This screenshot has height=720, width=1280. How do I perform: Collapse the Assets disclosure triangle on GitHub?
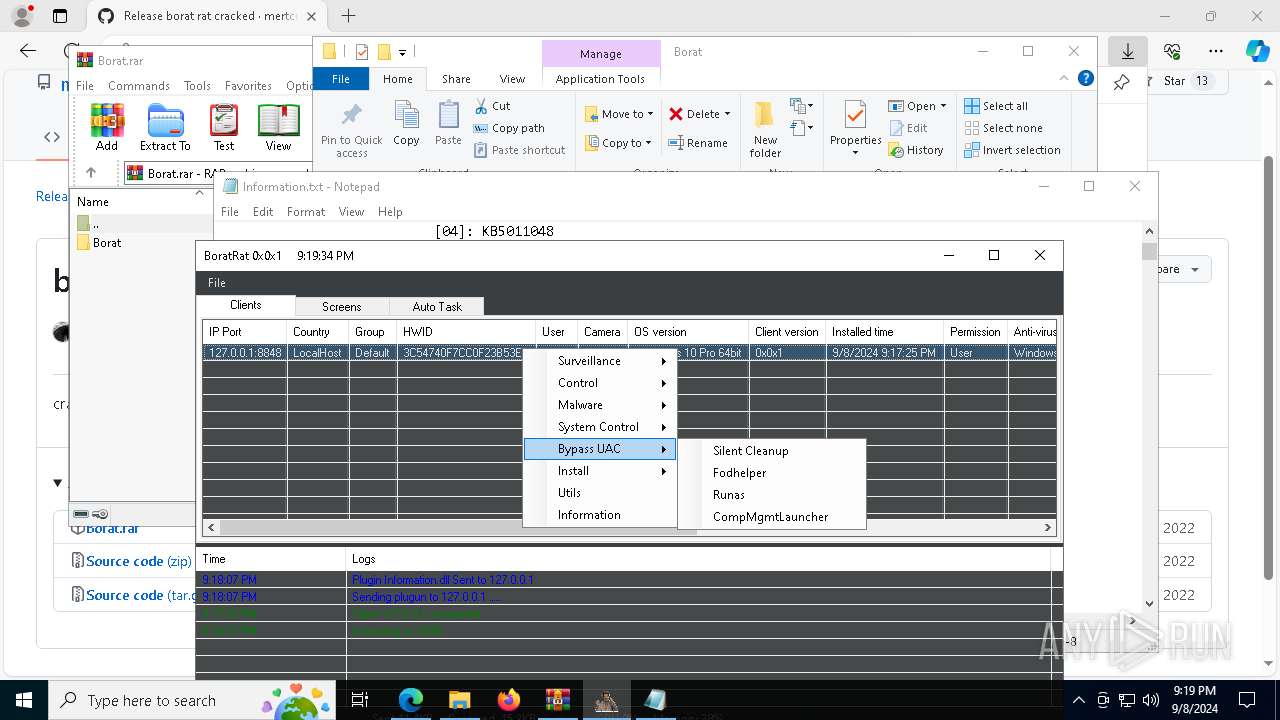click(x=57, y=483)
